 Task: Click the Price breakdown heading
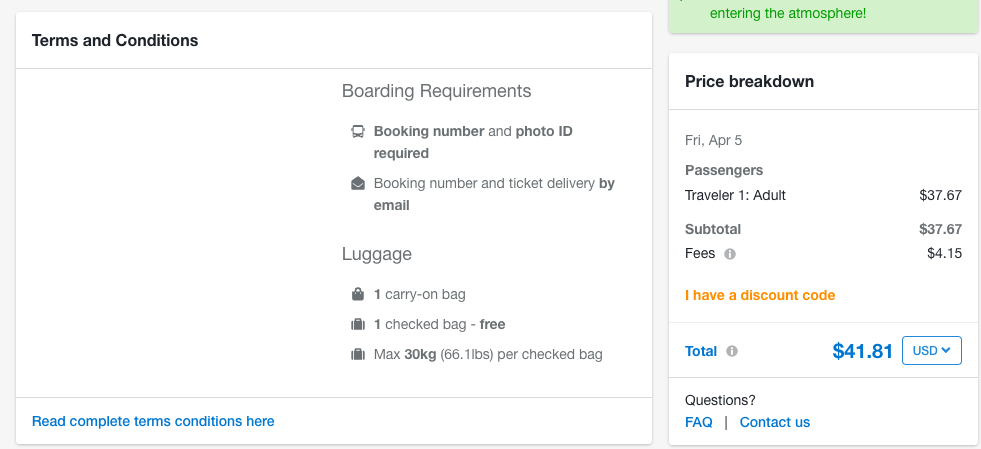[x=749, y=81]
